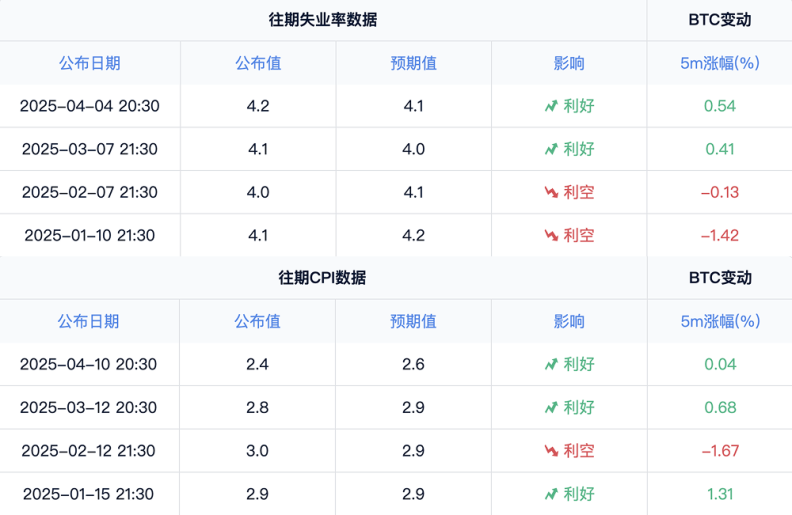
Task: Click the -1.67 BTC change value
Action: click(x=719, y=450)
